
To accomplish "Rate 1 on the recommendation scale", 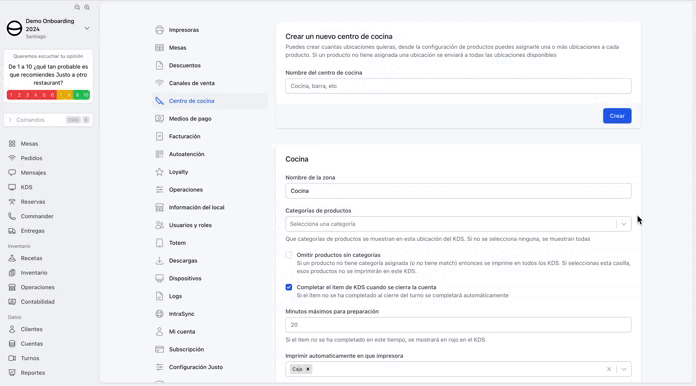I will [11, 95].
